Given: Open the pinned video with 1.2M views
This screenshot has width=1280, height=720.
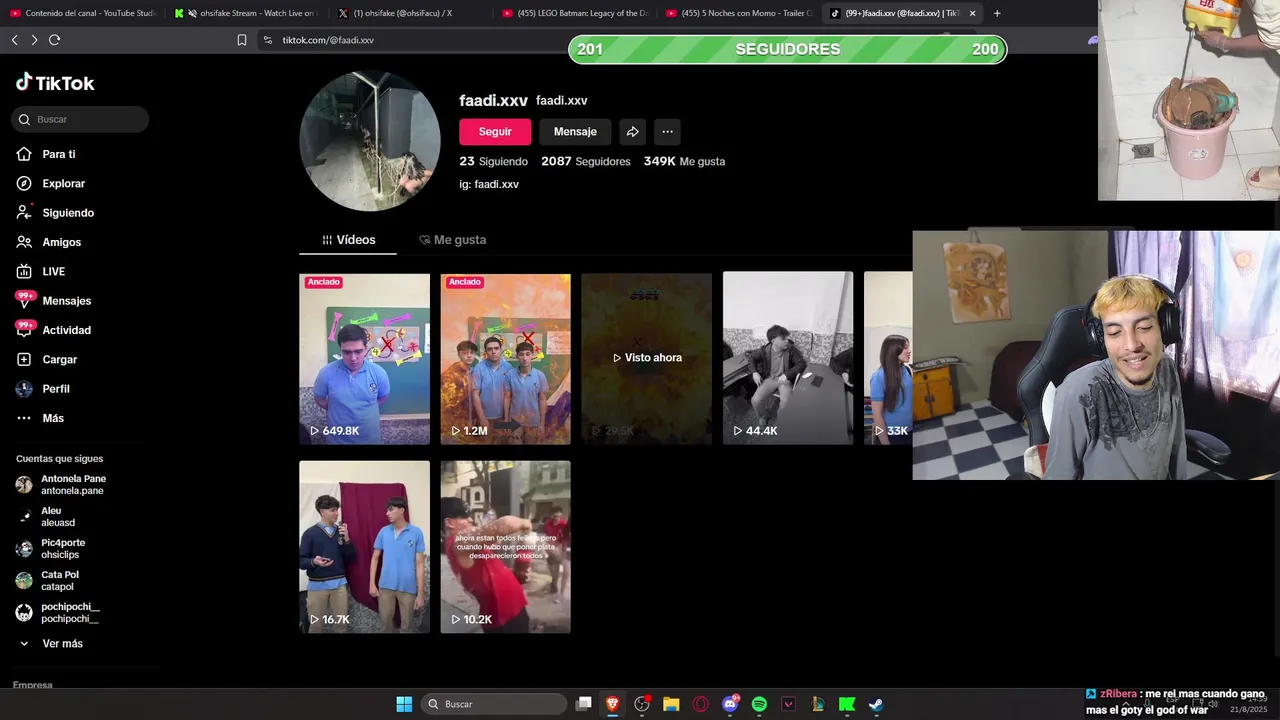Looking at the screenshot, I should (506, 359).
